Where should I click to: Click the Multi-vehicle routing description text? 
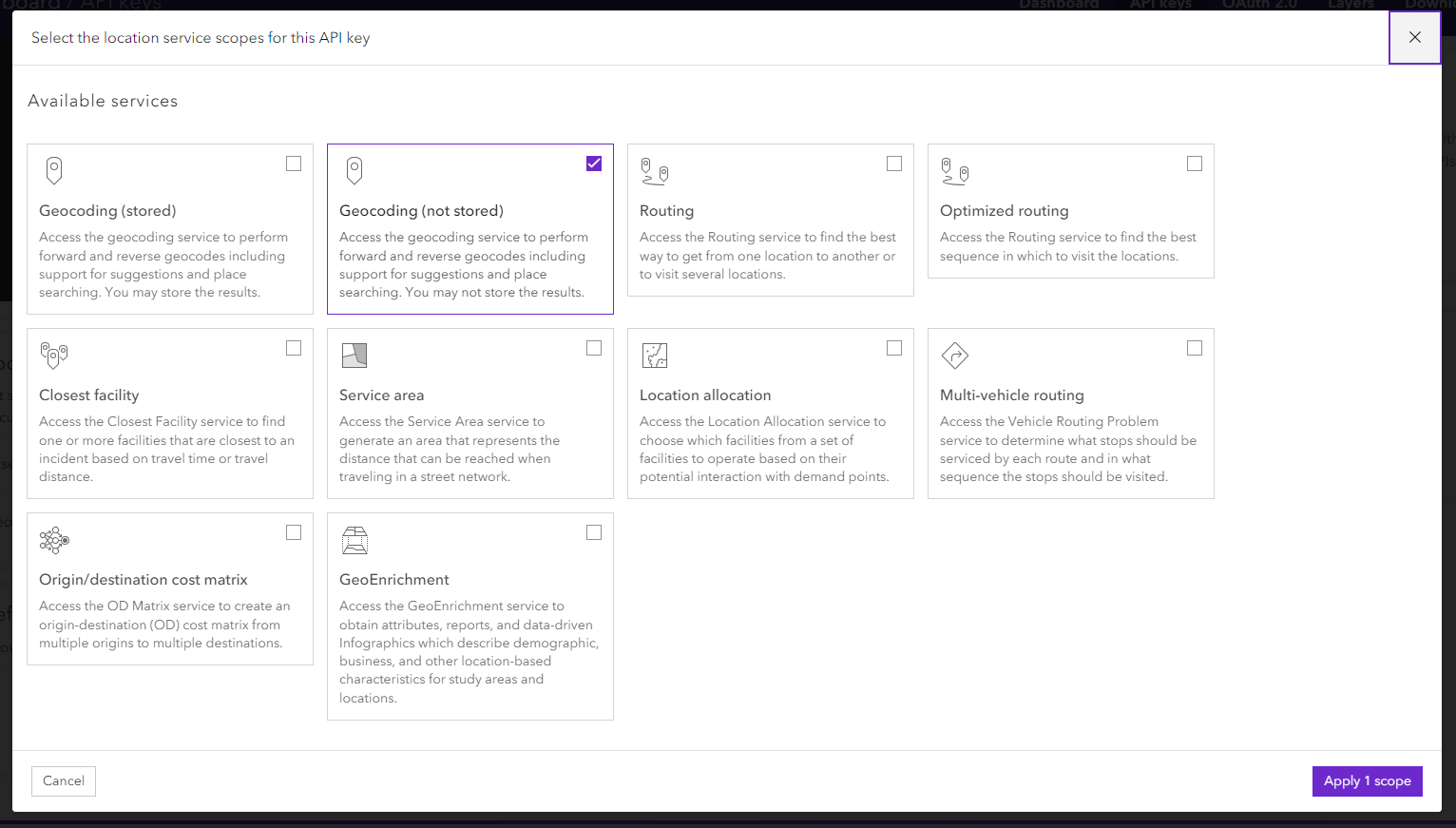pos(1068,449)
